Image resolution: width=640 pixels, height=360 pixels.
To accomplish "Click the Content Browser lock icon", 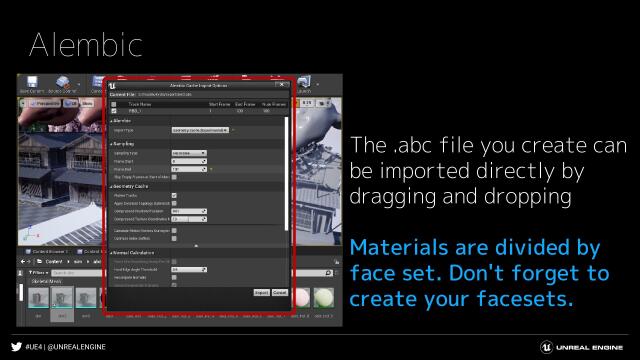I will tap(336, 262).
